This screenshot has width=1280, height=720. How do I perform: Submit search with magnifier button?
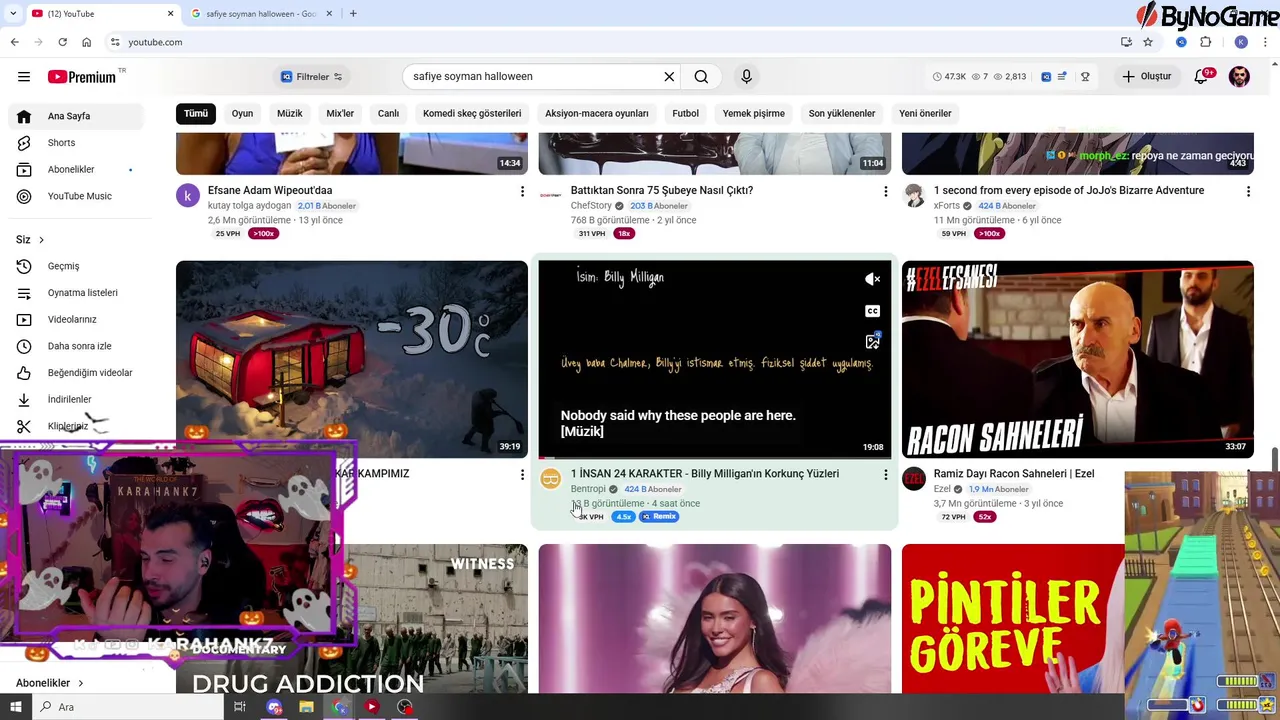pyautogui.click(x=701, y=77)
